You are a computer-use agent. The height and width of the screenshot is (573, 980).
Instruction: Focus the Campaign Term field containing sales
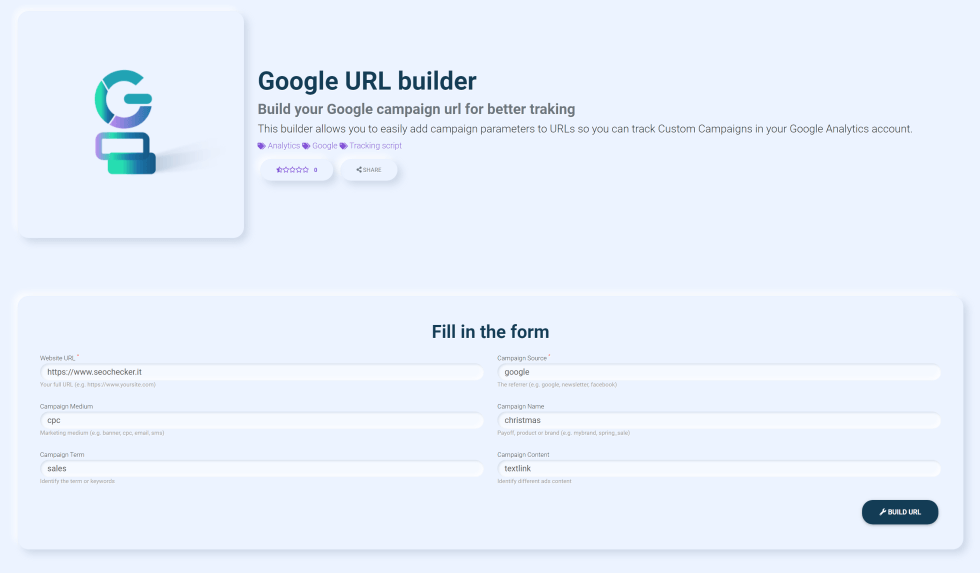(262, 468)
